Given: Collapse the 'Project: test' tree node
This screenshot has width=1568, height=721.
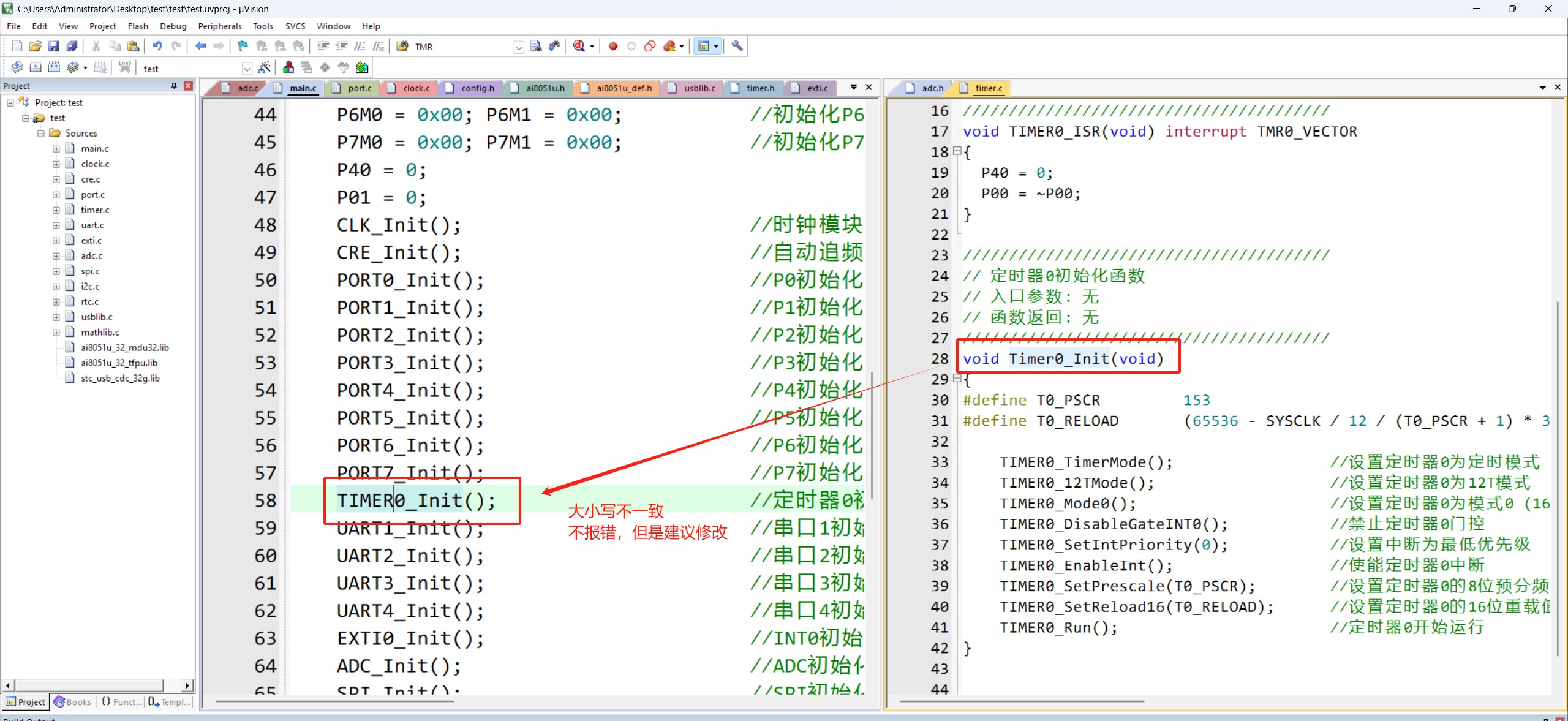Looking at the screenshot, I should point(10,103).
